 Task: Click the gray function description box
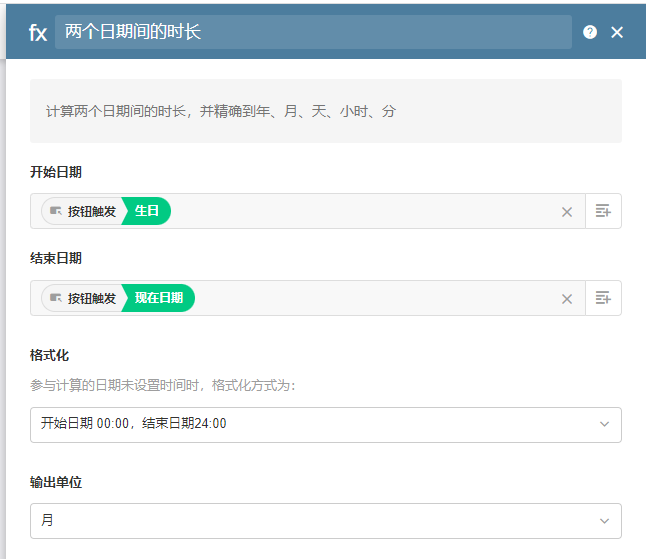325,111
